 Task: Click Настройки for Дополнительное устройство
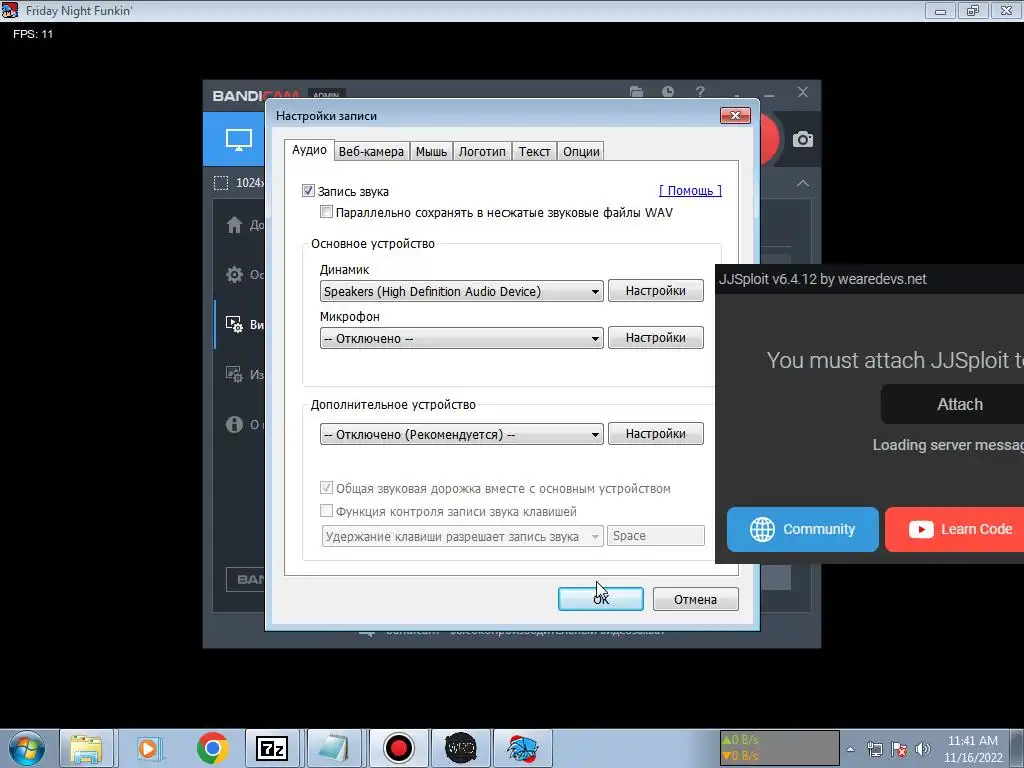[656, 434]
